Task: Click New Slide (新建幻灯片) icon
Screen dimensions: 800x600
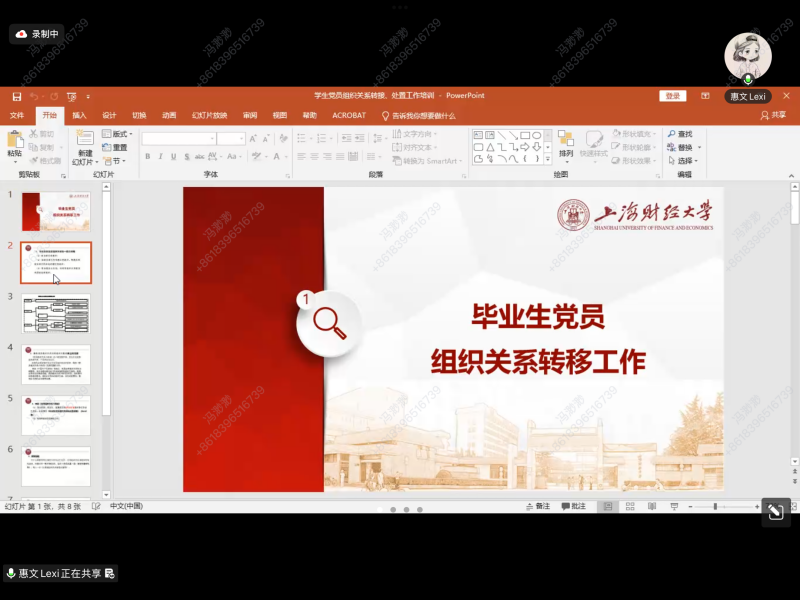Action: click(x=85, y=138)
